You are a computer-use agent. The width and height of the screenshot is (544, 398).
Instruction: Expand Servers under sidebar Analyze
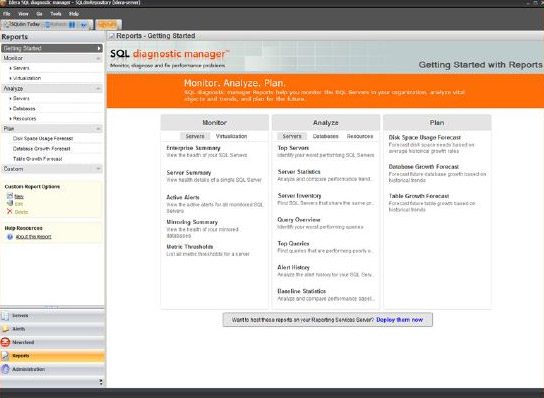pos(20,99)
